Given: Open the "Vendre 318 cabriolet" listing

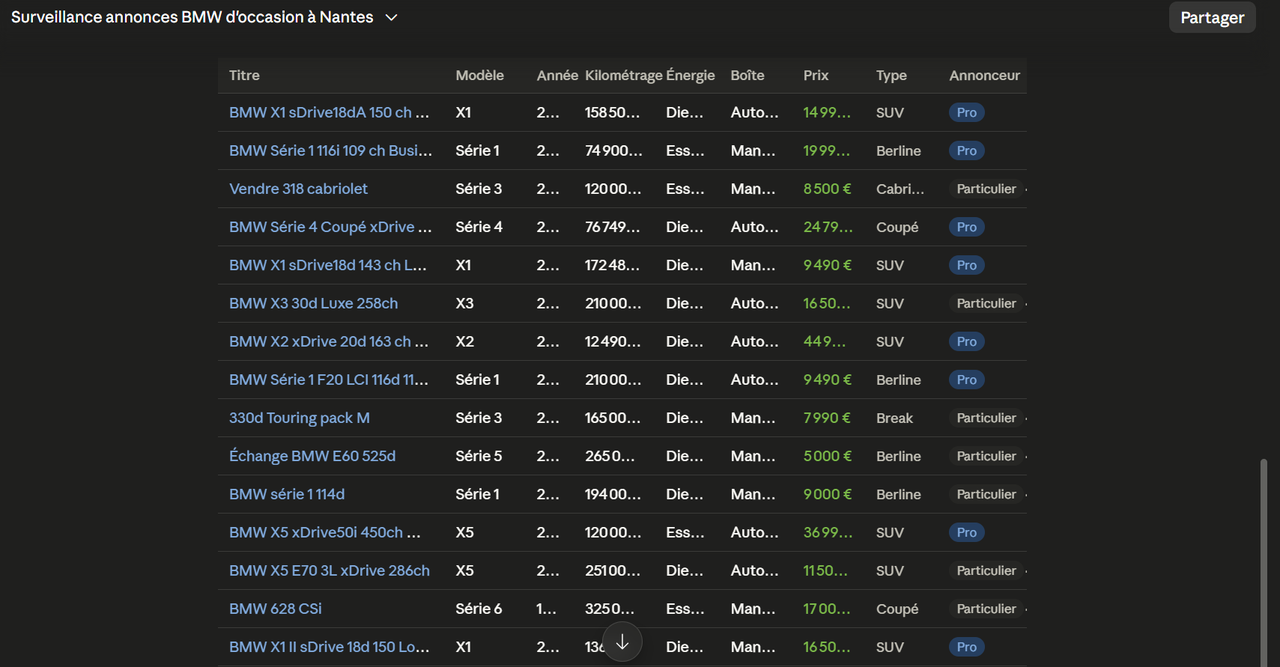Looking at the screenshot, I should click(x=298, y=189).
